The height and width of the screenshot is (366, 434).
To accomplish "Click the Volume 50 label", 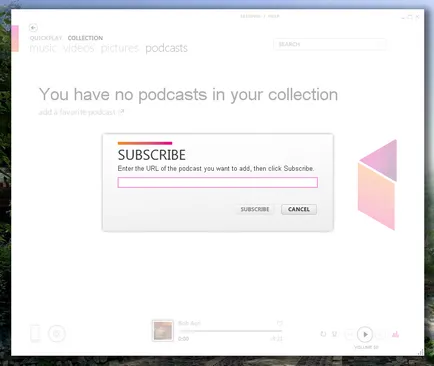I will (x=366, y=347).
